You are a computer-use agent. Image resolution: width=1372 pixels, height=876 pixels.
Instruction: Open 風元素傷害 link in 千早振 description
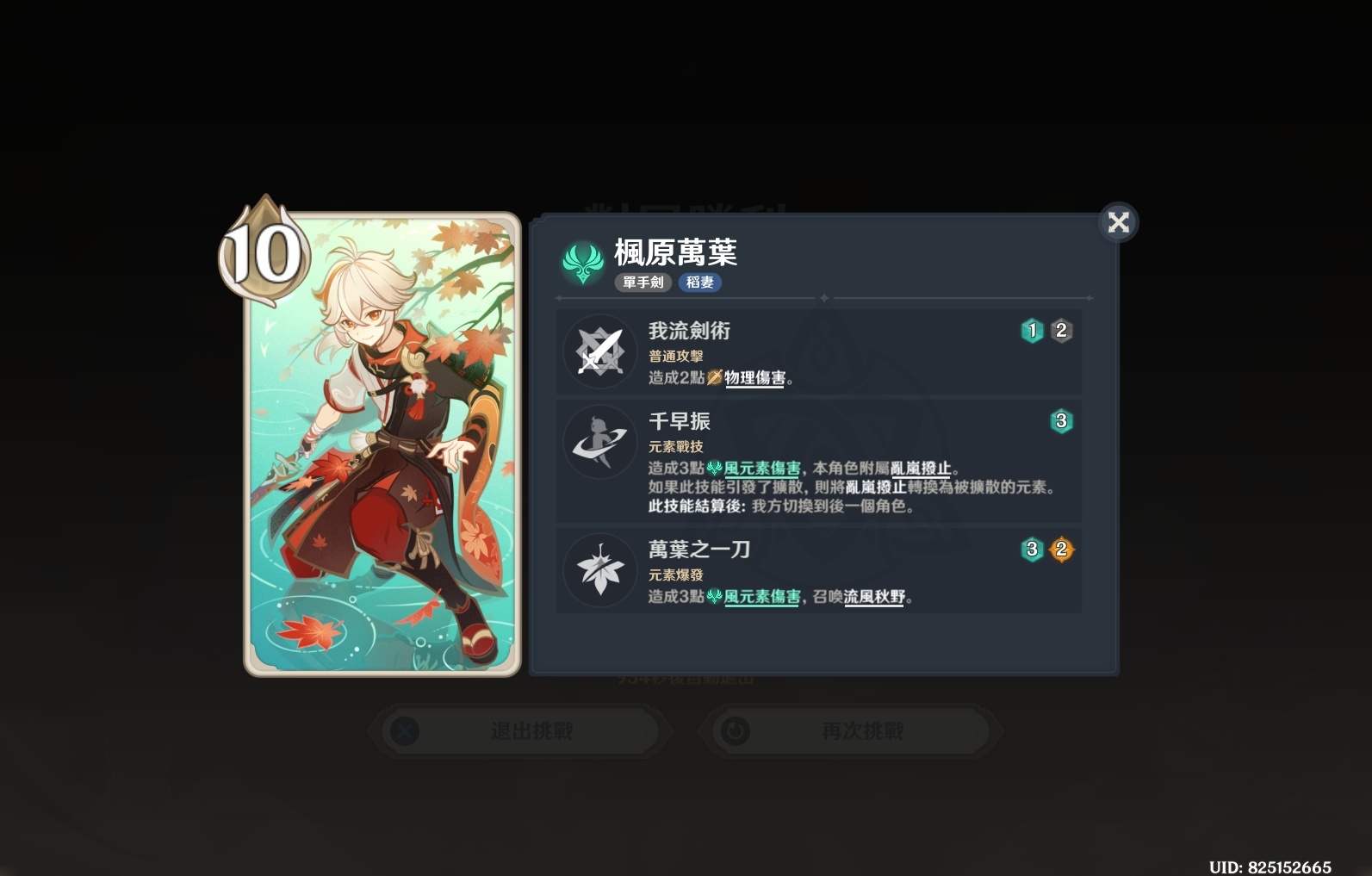762,469
